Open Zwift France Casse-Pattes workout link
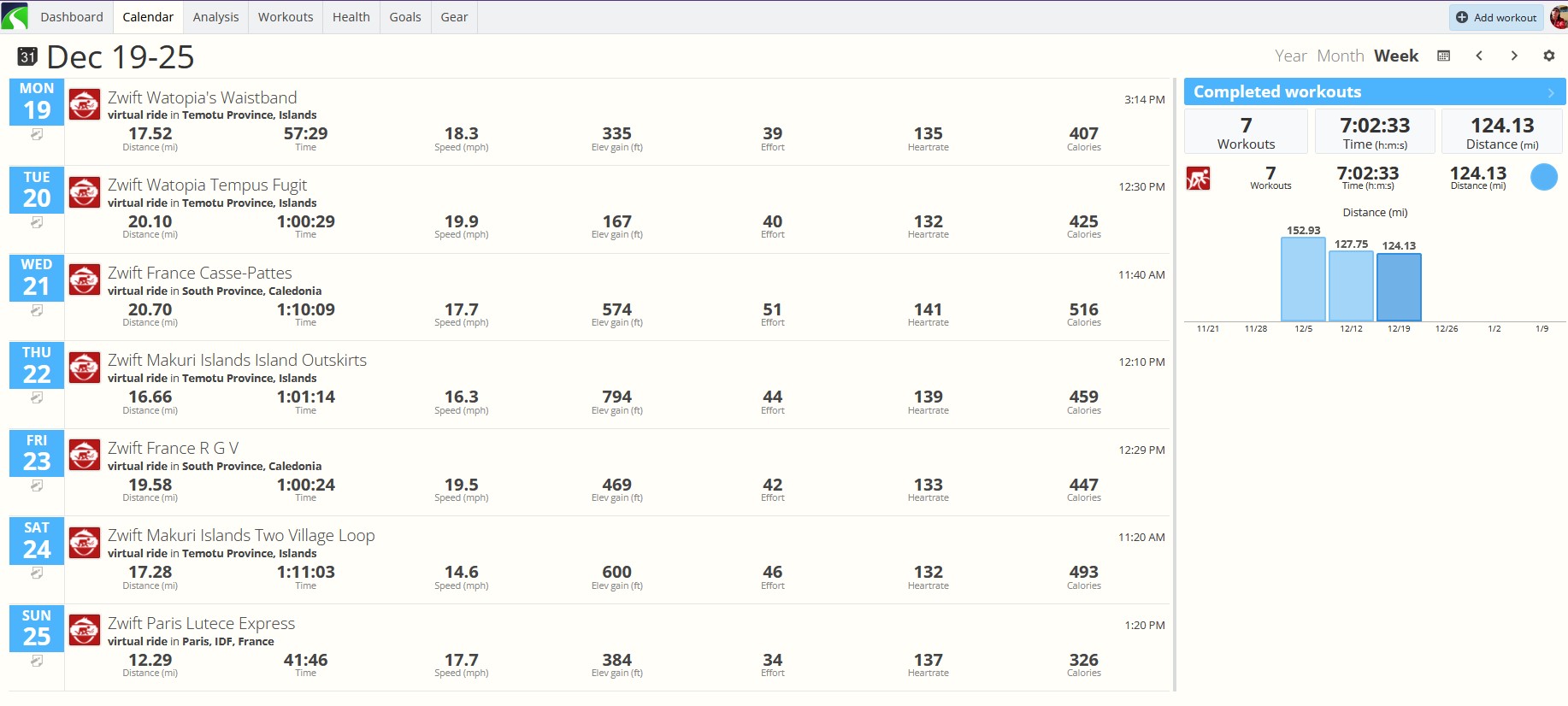1568x706 pixels. click(200, 273)
